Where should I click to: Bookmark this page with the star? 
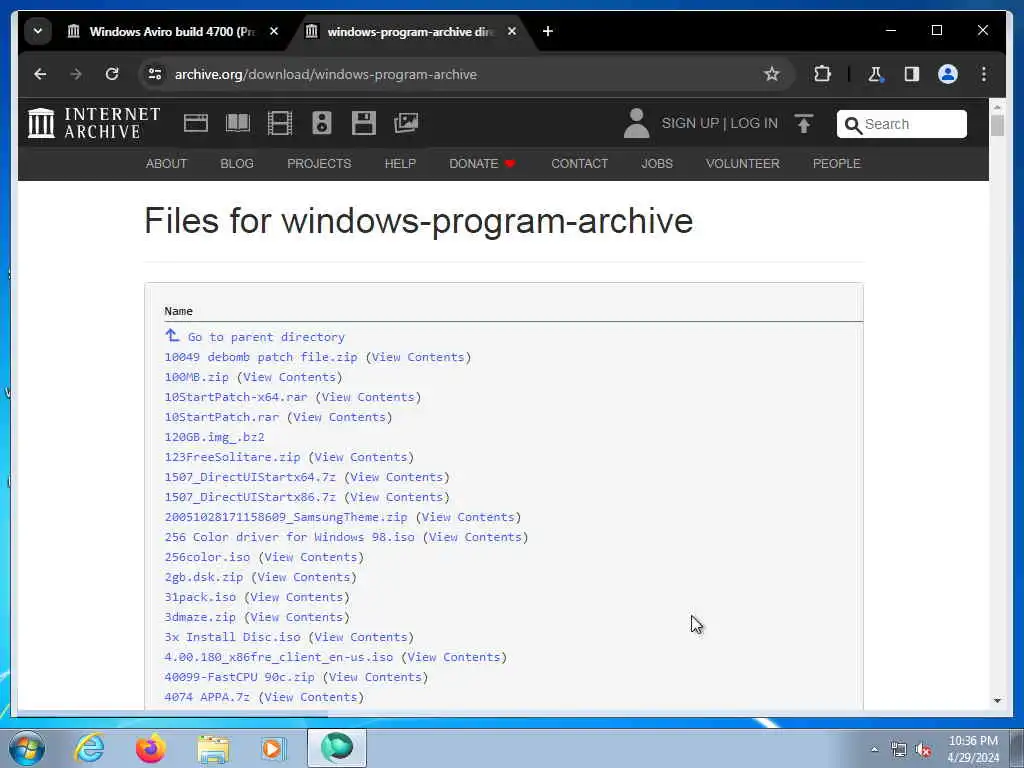click(x=772, y=74)
